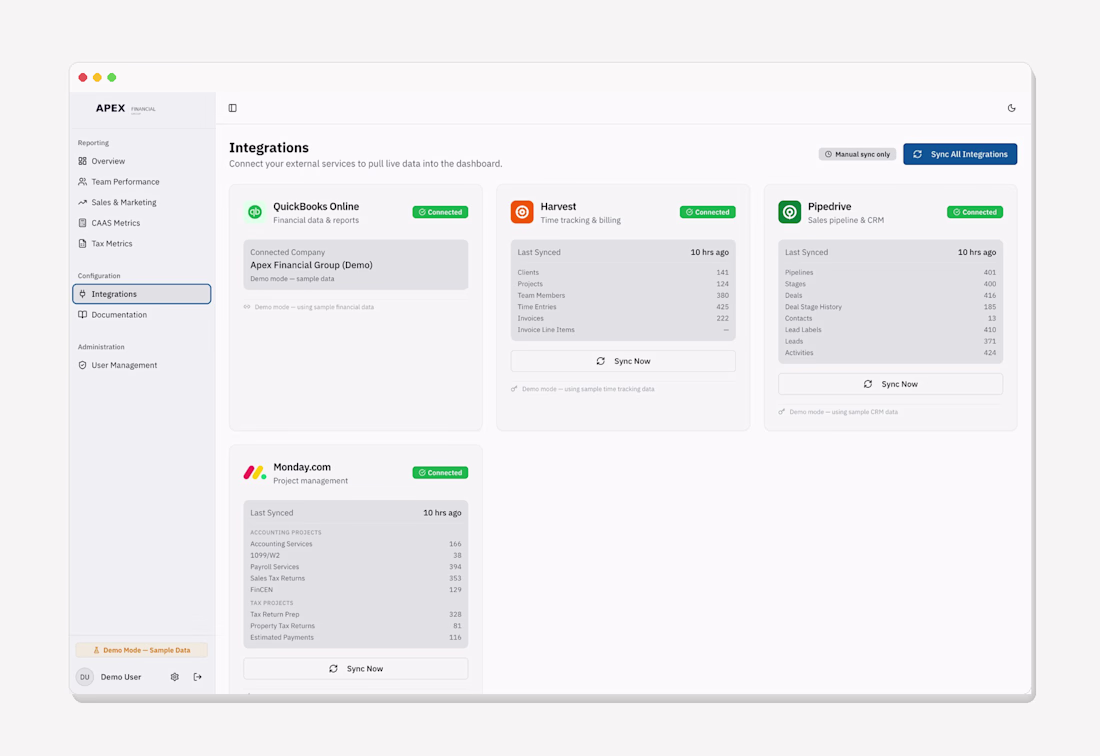Click the Pipedrive Connected badge
The height and width of the screenshot is (756, 1100).
pos(974,212)
